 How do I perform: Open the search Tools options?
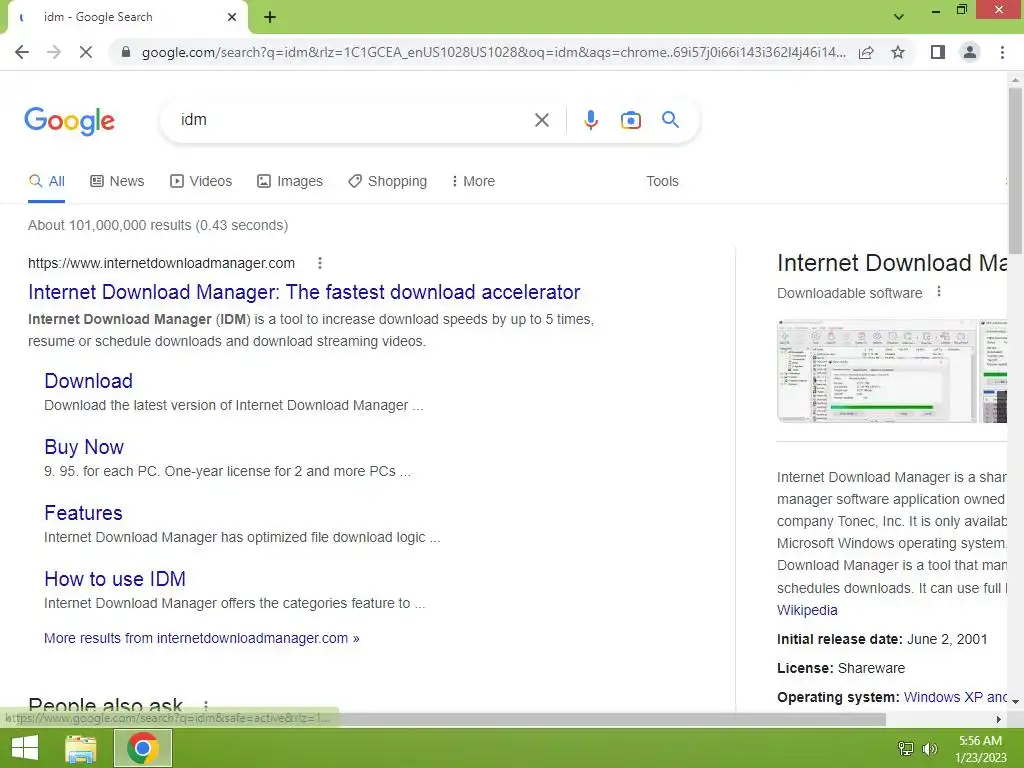click(x=662, y=182)
